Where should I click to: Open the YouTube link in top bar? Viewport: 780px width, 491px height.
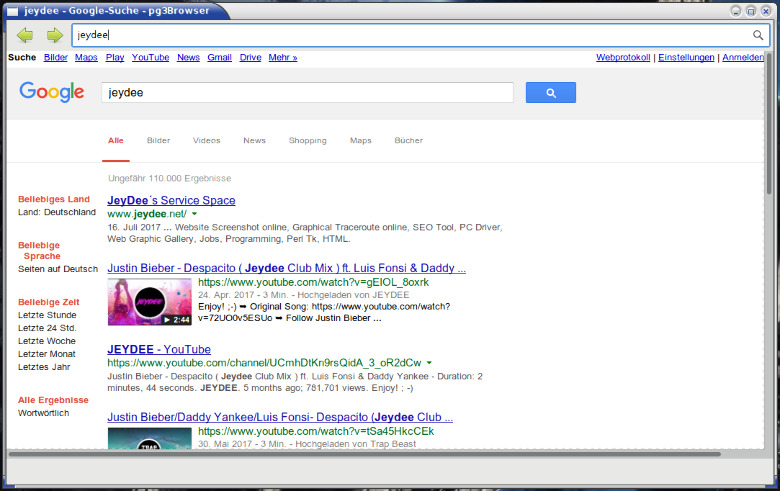pos(150,57)
